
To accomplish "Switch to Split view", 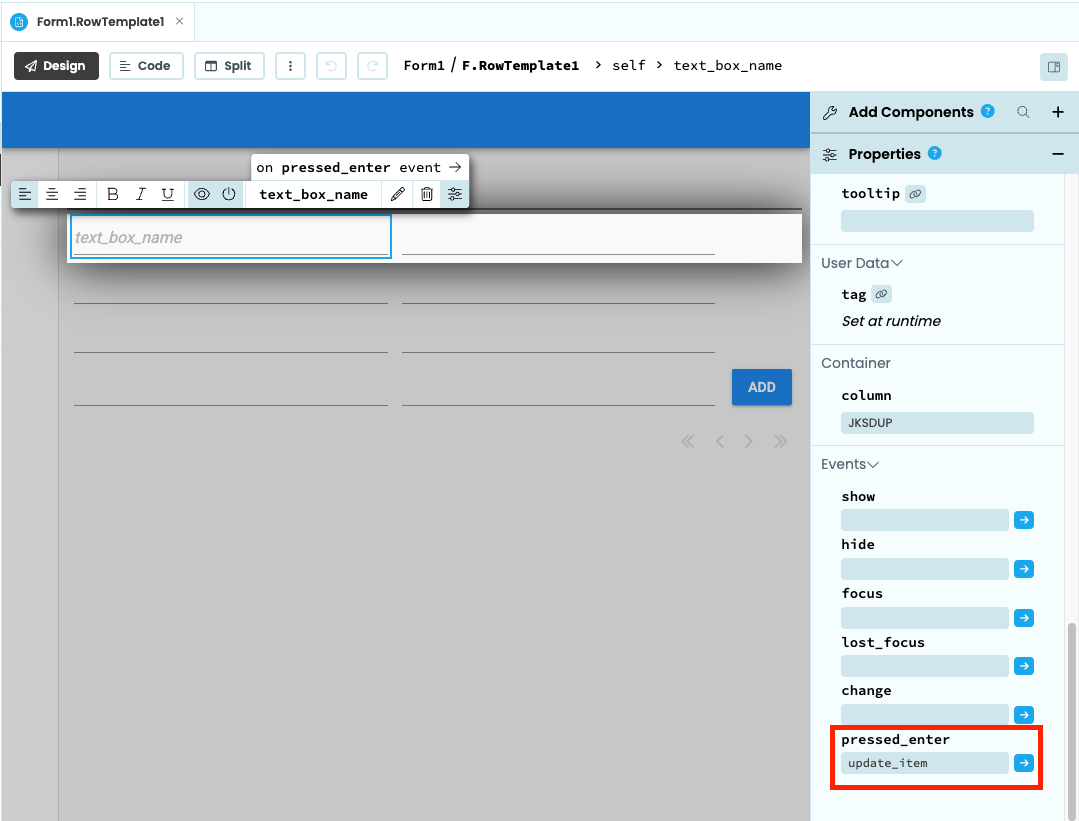I will pos(229,66).
